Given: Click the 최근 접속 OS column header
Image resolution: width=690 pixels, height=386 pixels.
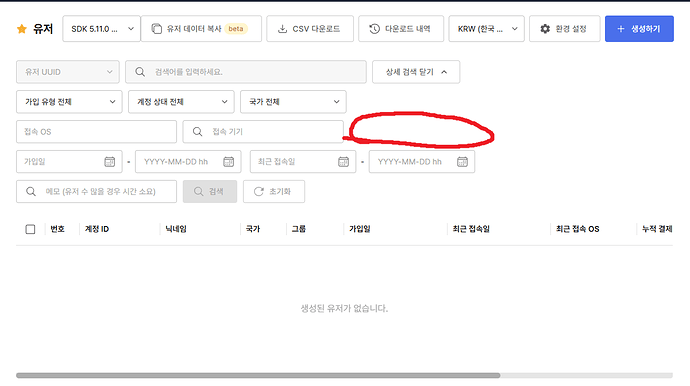Looking at the screenshot, I should pos(577,229).
